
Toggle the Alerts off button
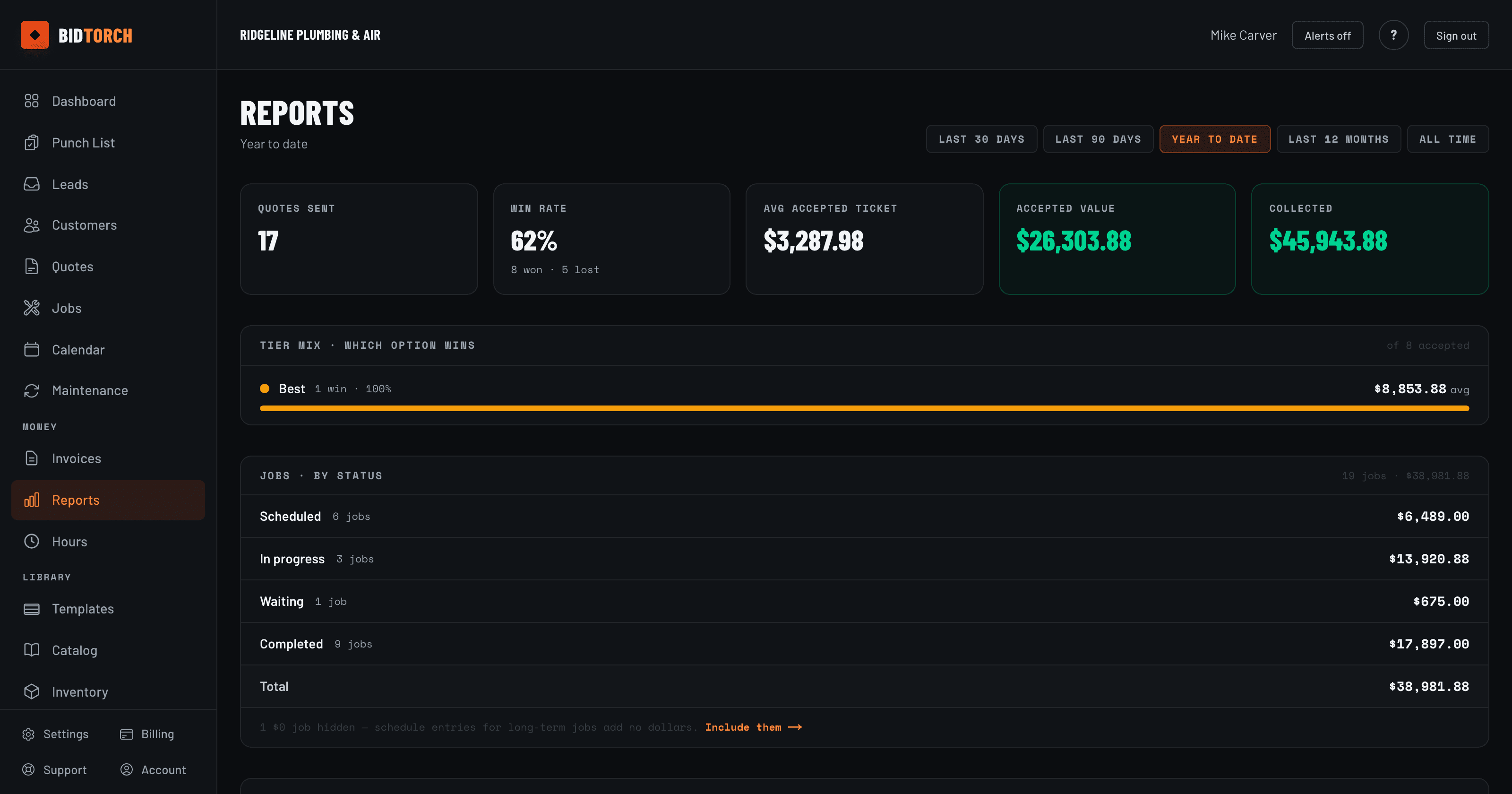click(x=1327, y=35)
